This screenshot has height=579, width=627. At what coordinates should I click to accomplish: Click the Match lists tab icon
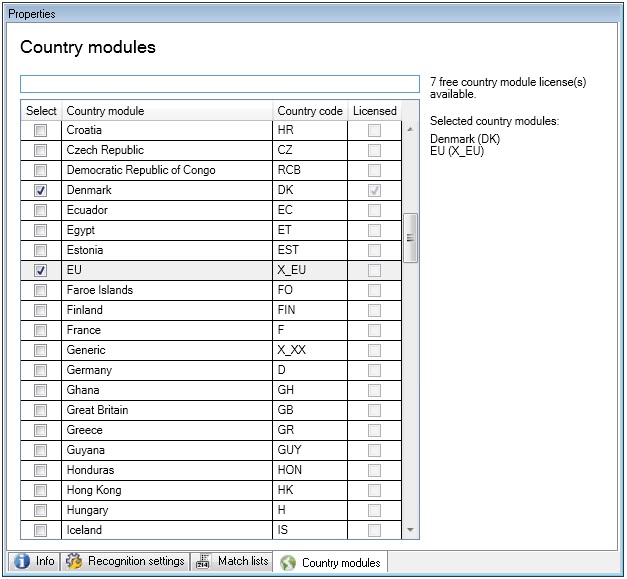203,562
